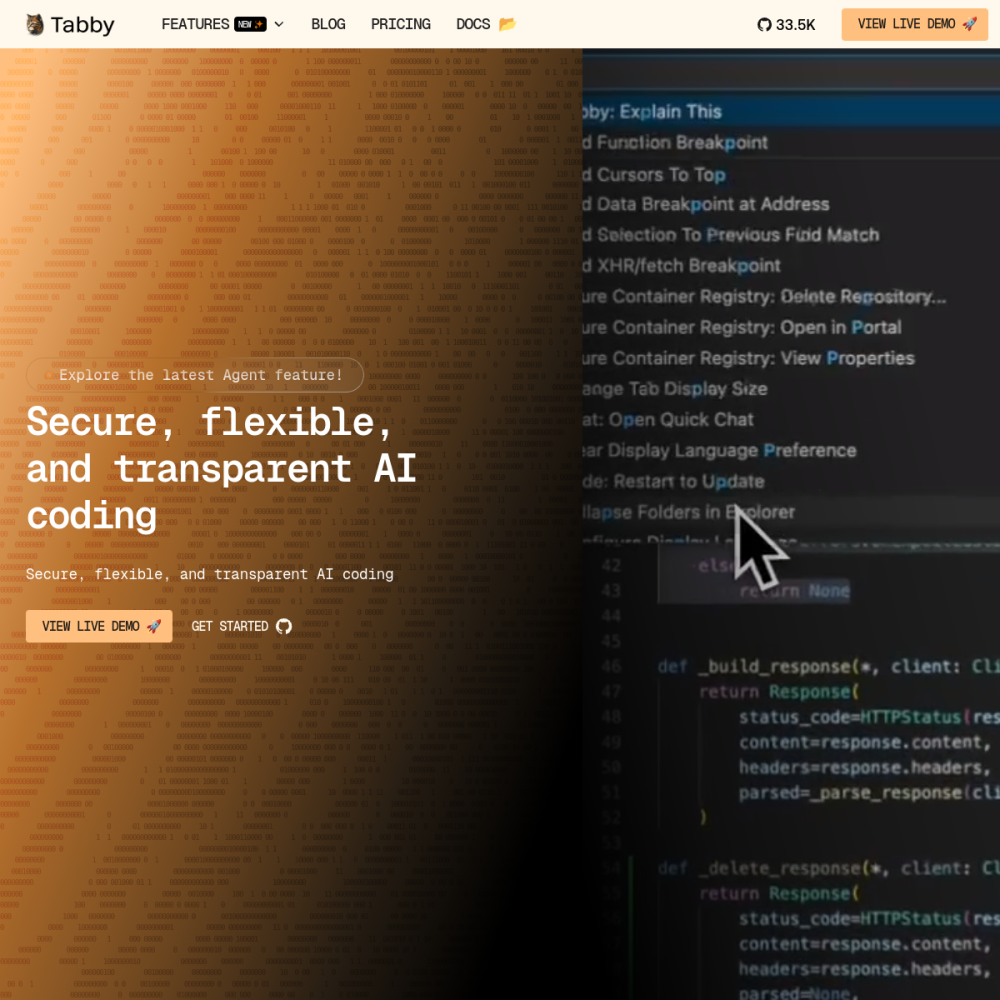The image size is (1000, 1000).
Task: Click the NEW badge next to Features
Action: pyautogui.click(x=250, y=24)
